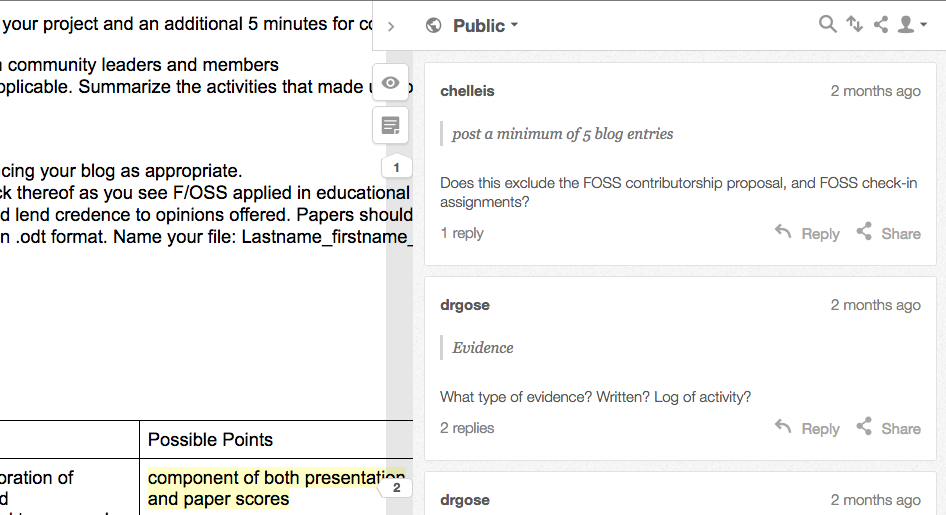Image resolution: width=946 pixels, height=515 pixels.
Task: Click the quoted text "post a minimum of 5 blog entries"
Action: (562, 134)
